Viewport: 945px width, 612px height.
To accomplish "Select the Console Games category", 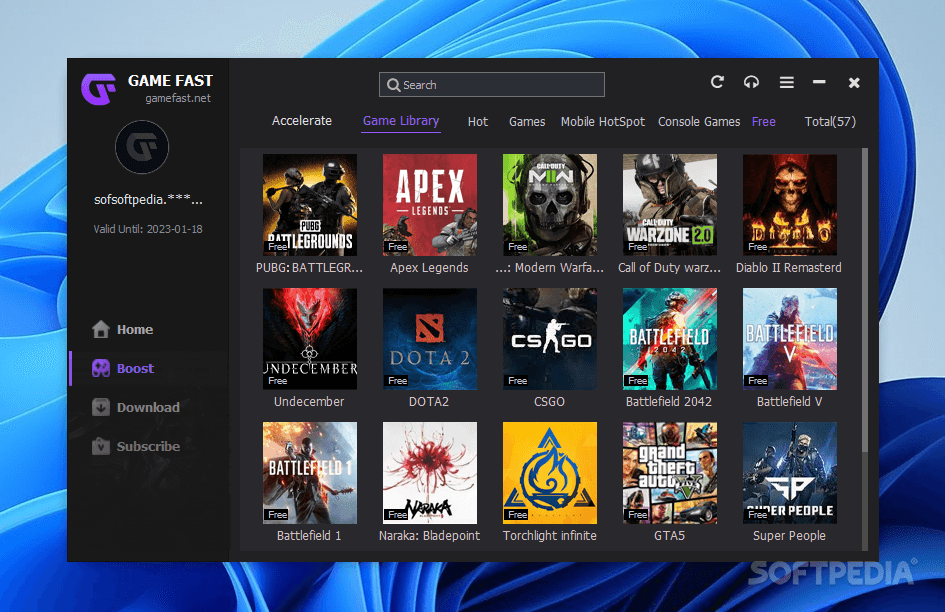I will point(699,122).
